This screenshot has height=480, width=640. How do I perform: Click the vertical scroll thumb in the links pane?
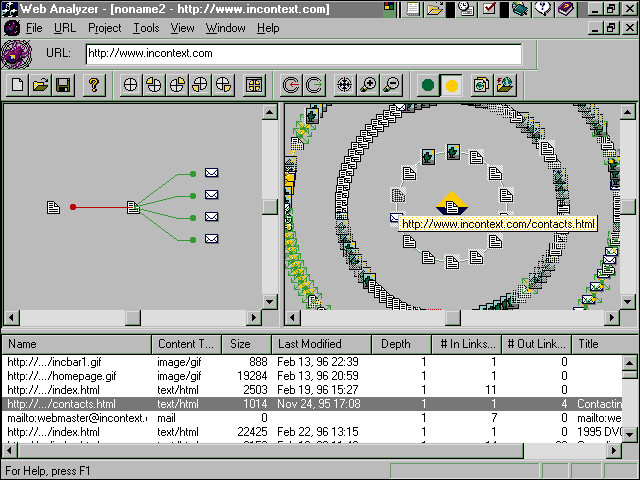[x=269, y=207]
